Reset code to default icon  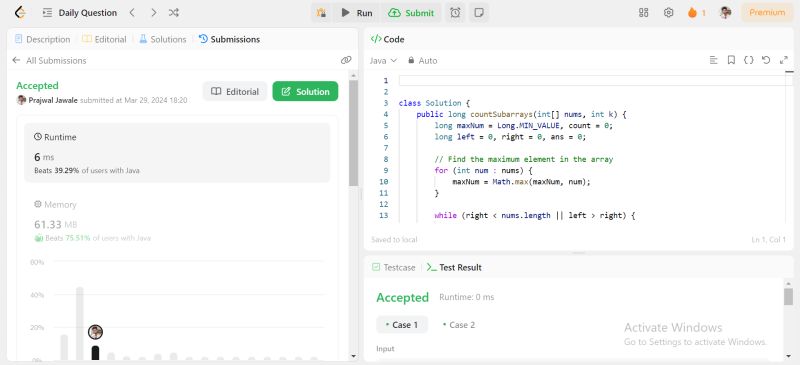[766, 60]
